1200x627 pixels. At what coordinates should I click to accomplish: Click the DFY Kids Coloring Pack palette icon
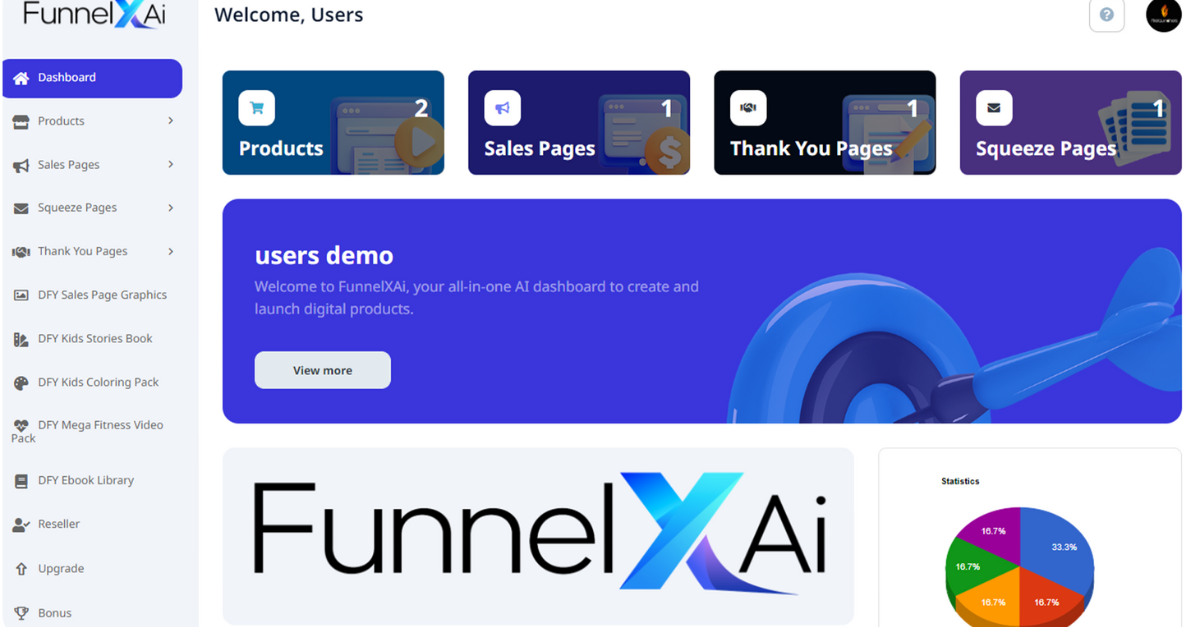pos(21,383)
